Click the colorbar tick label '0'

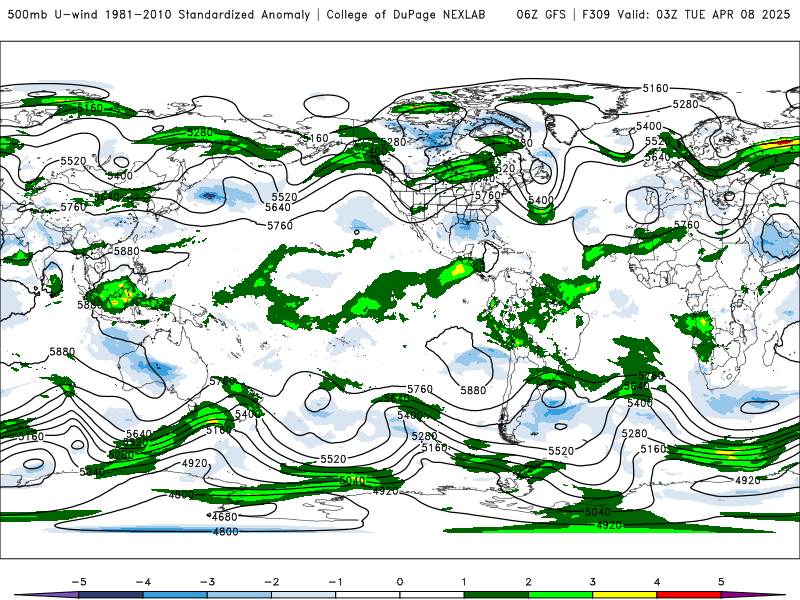399,582
